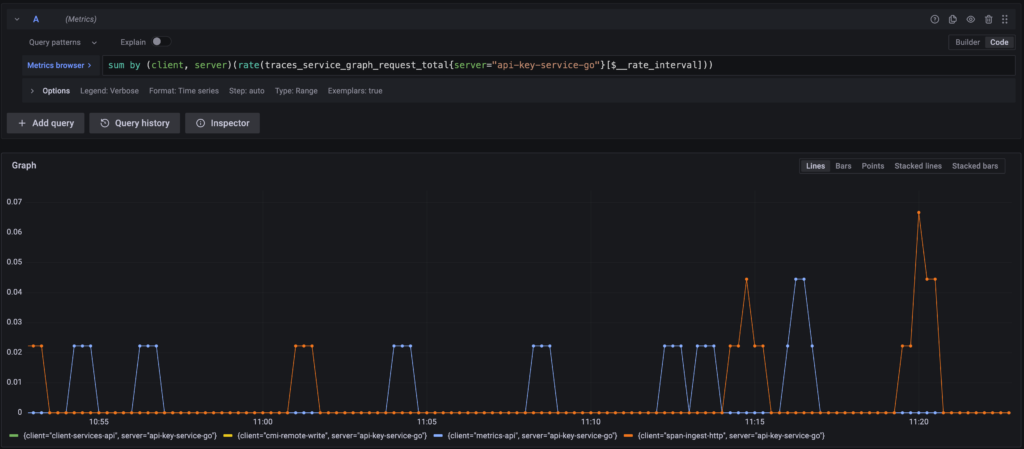Viewport: 1024px width, 449px height.
Task: Click Type: Range option text
Action: click(296, 91)
